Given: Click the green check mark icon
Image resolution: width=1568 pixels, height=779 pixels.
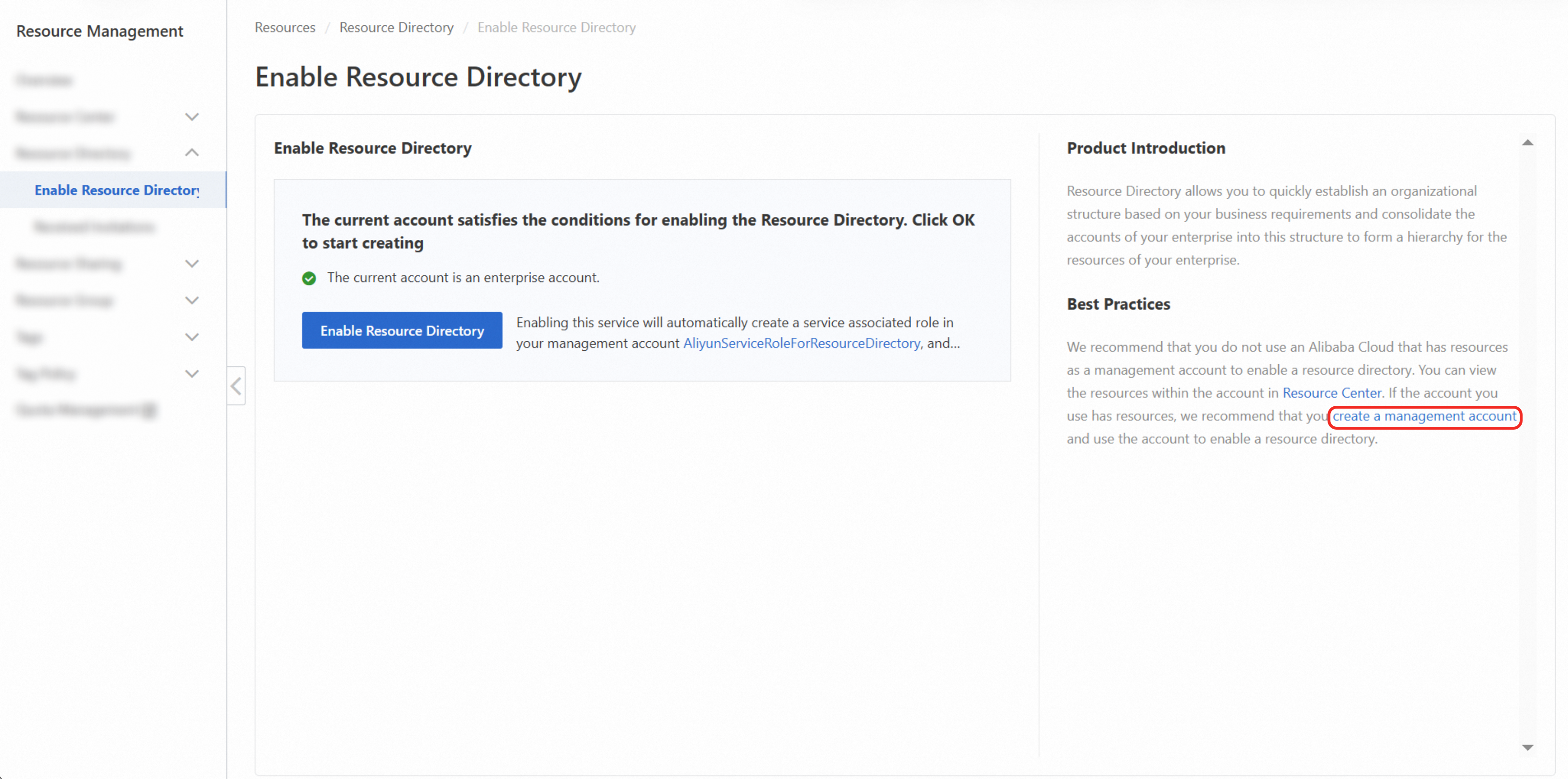Looking at the screenshot, I should tap(309, 278).
